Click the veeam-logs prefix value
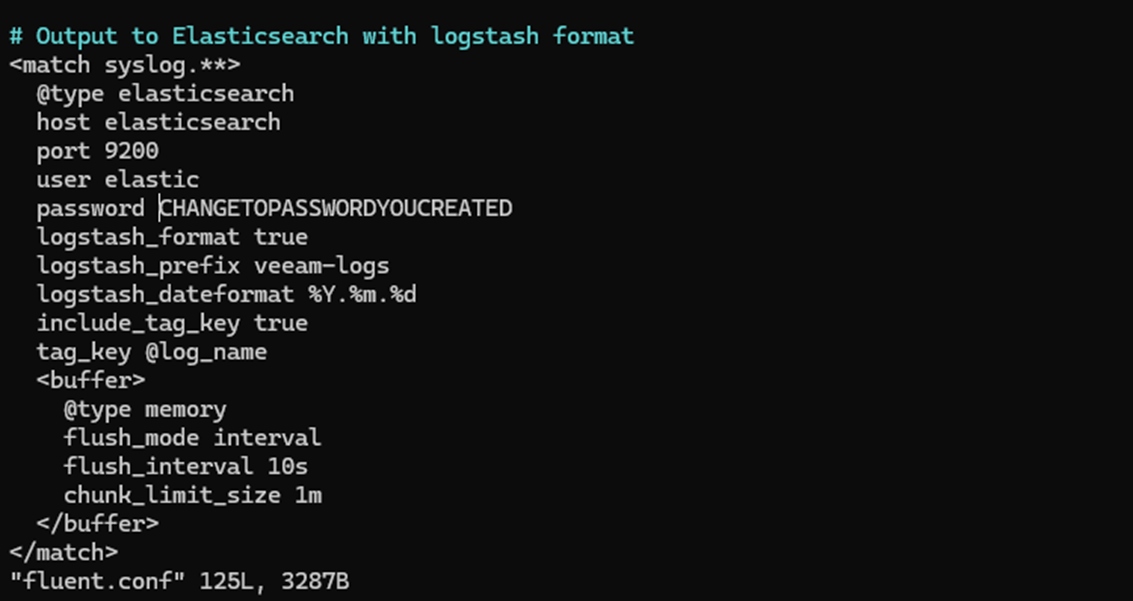Viewport: 1133px width, 601px height. [x=321, y=266]
